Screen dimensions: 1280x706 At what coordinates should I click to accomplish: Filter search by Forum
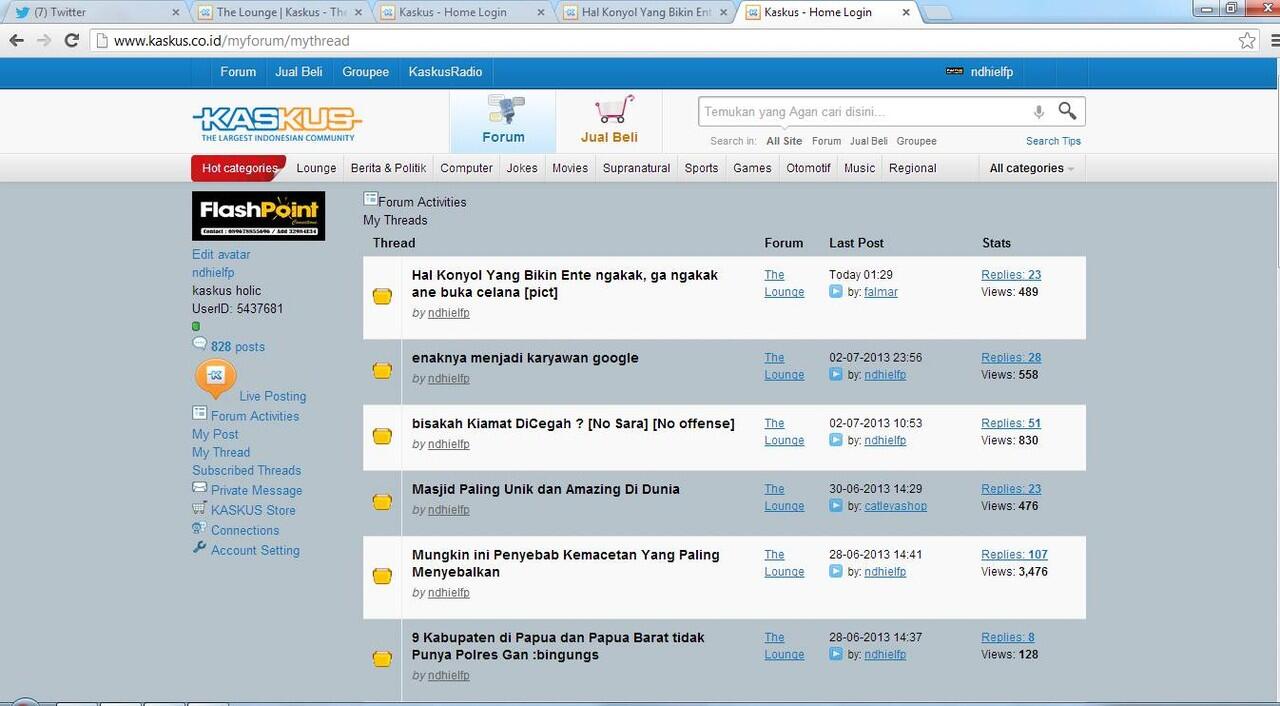[826, 141]
